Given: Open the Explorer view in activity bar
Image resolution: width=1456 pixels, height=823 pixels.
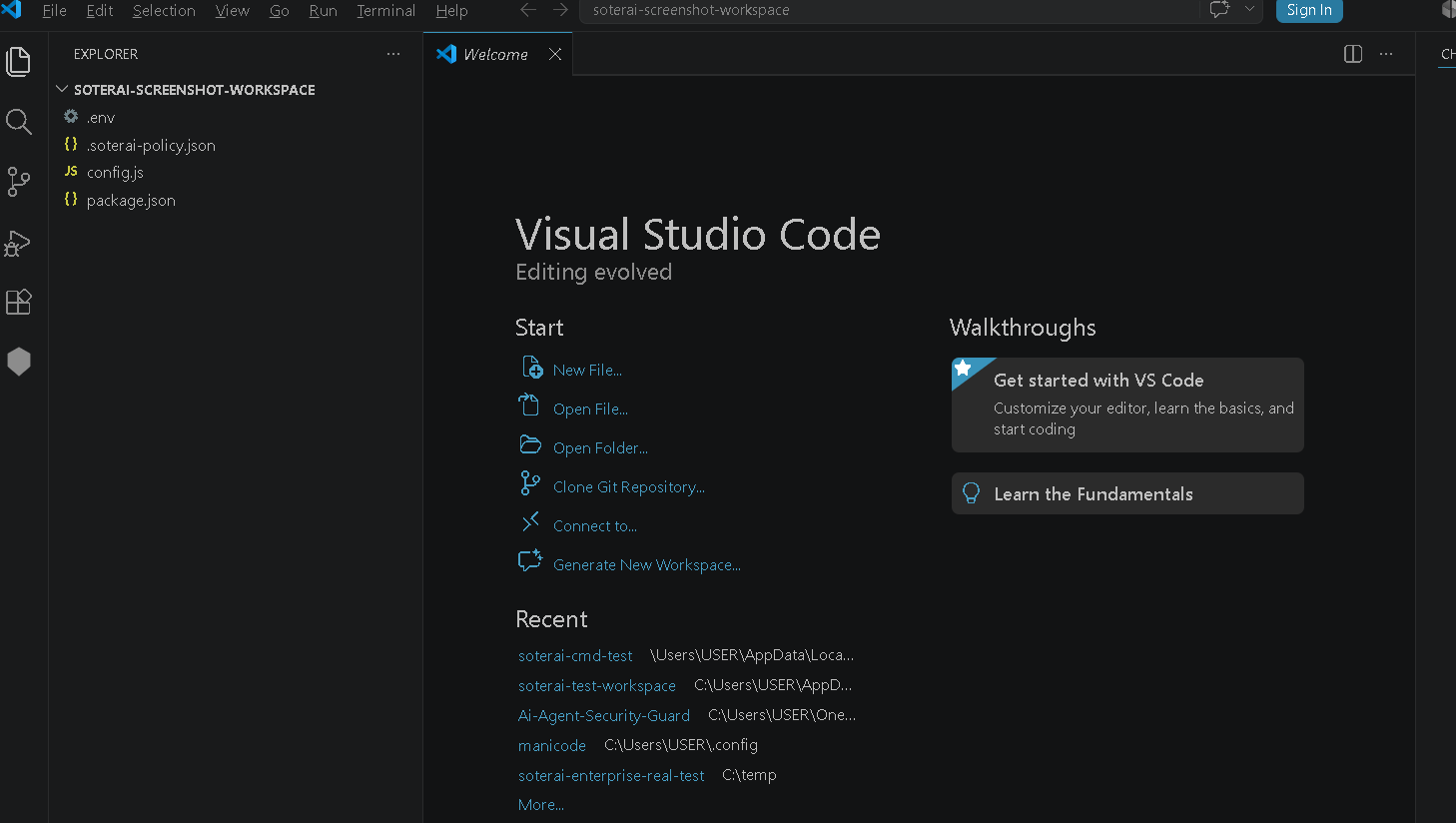Looking at the screenshot, I should 19,61.
